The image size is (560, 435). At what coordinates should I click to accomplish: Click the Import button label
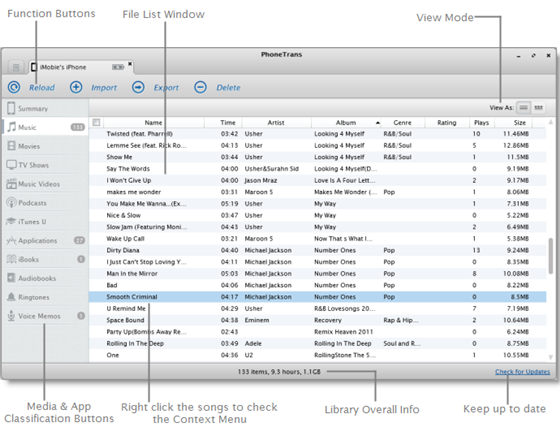104,88
